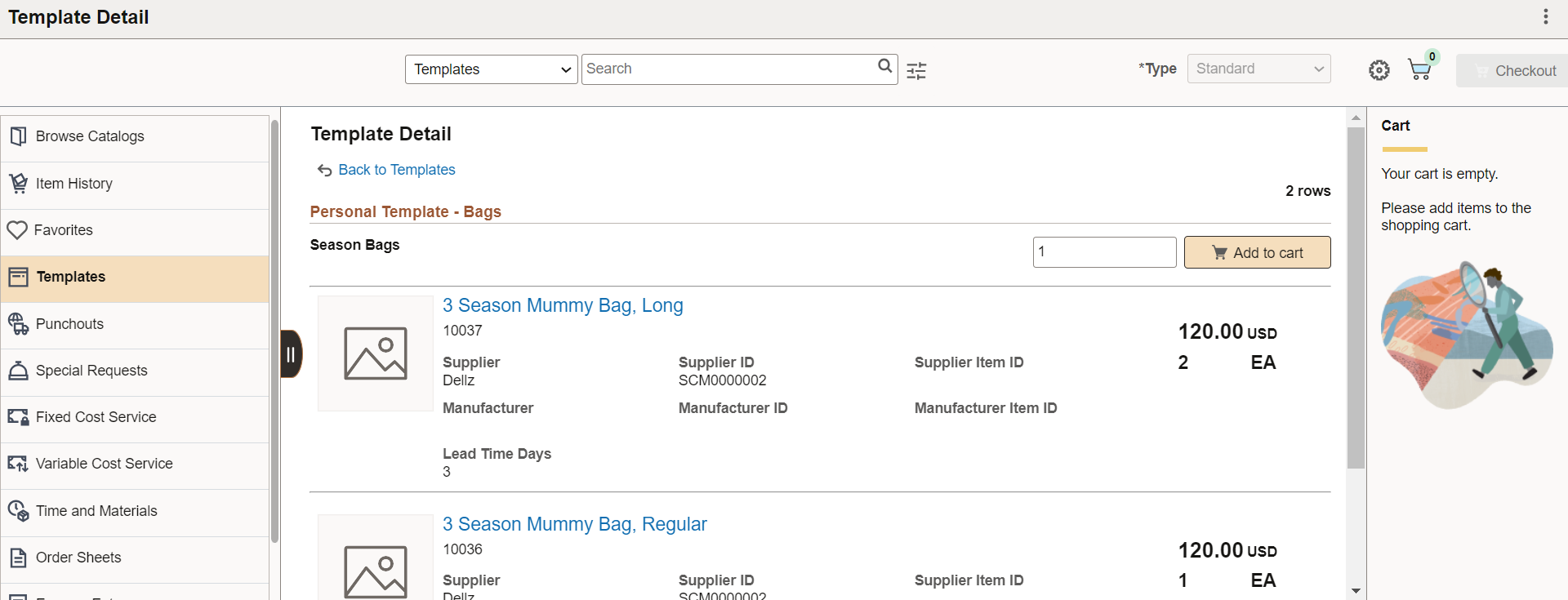Image resolution: width=1568 pixels, height=600 pixels.
Task: Click the sidebar vertical scrollbar
Action: [274, 331]
